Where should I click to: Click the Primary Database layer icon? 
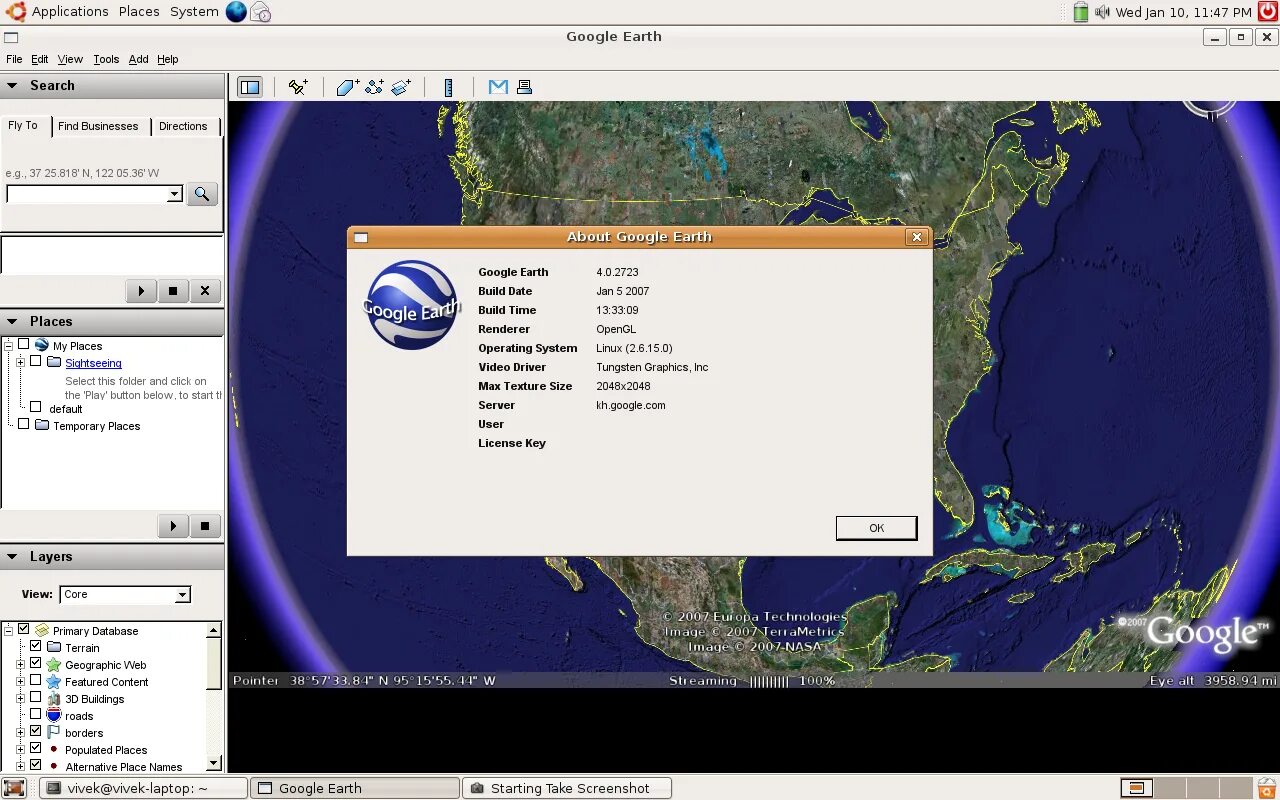(42, 630)
